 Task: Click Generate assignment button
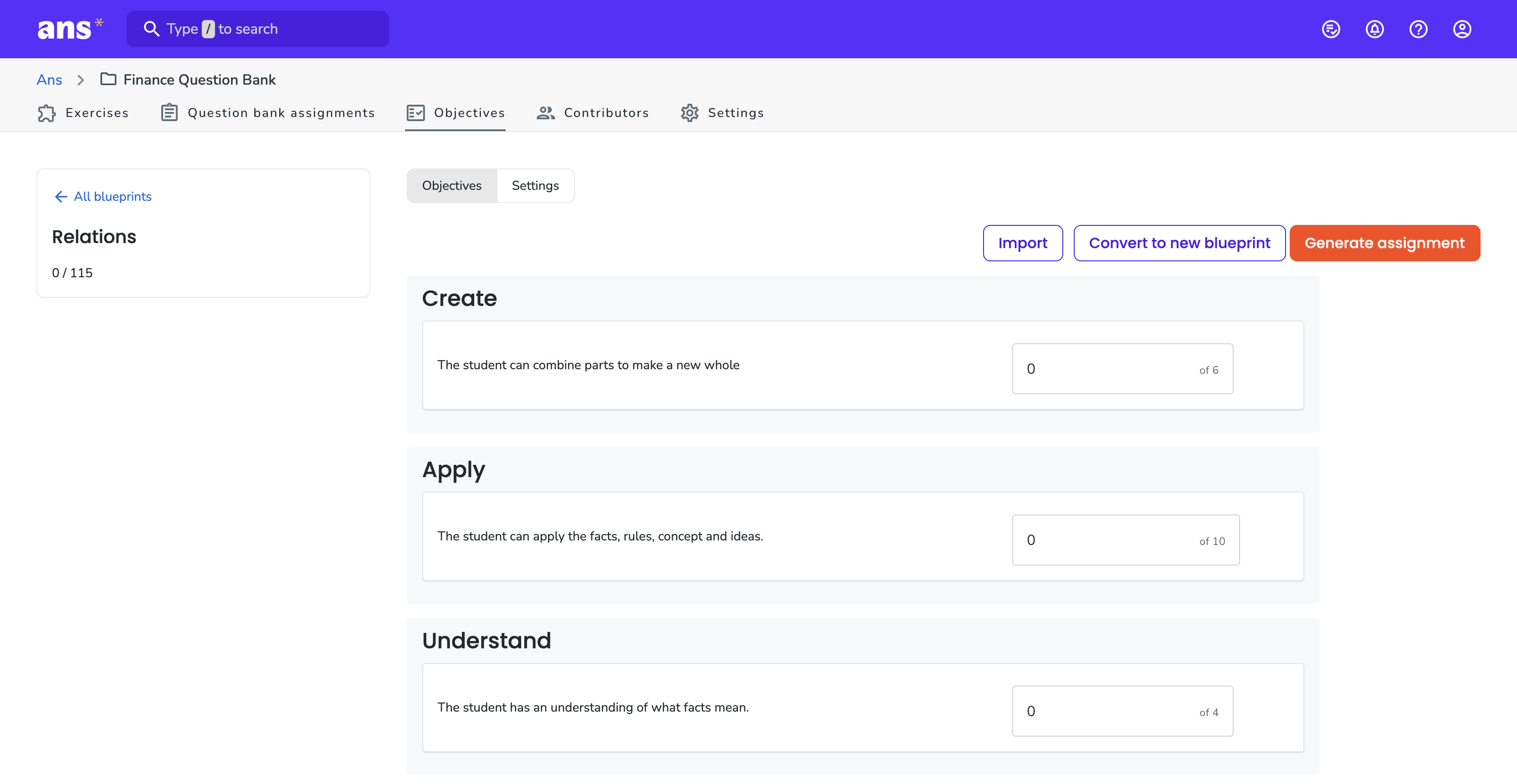tap(1384, 243)
